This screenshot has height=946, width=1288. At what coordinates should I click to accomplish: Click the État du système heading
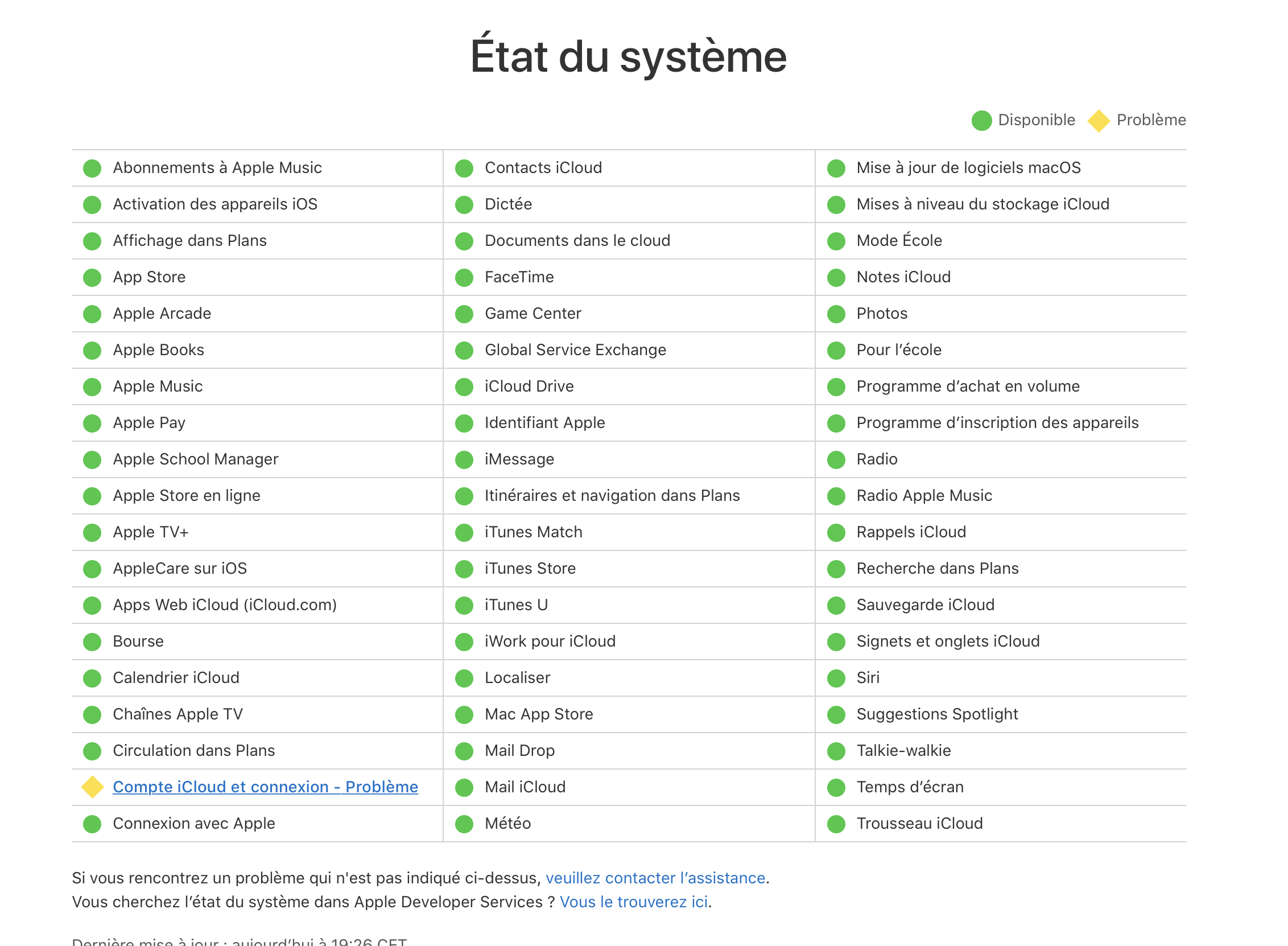(628, 57)
